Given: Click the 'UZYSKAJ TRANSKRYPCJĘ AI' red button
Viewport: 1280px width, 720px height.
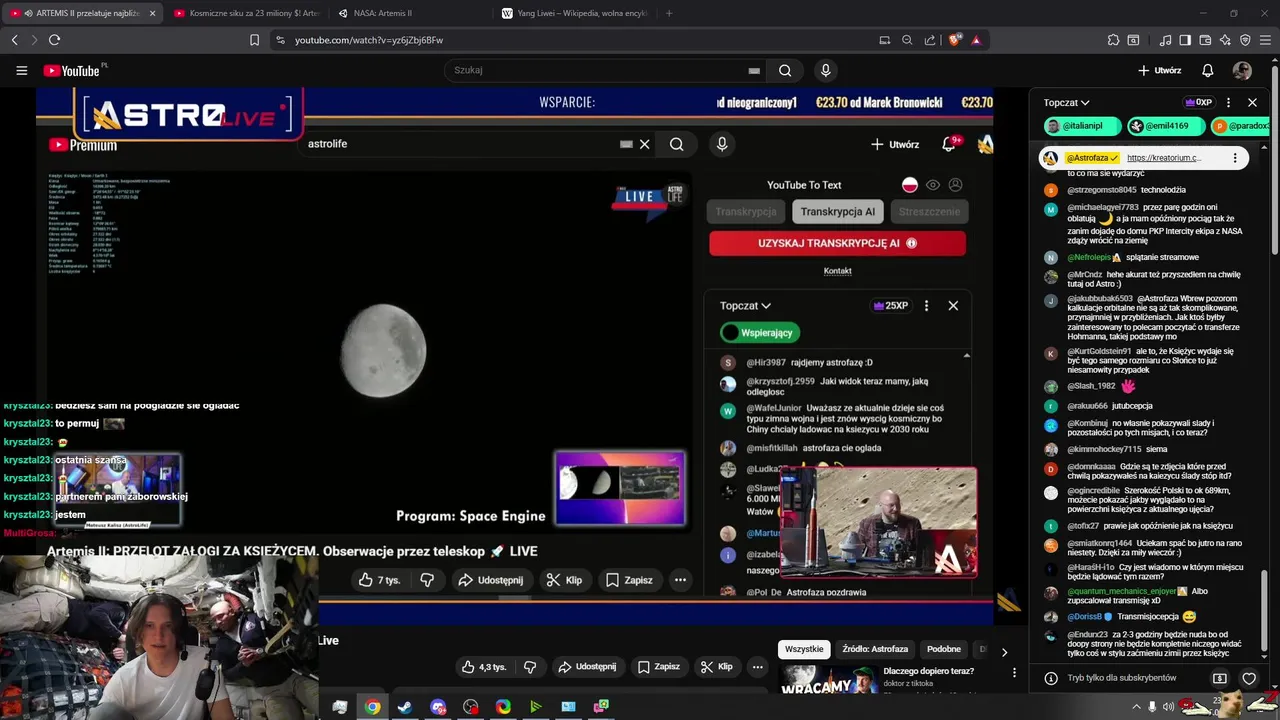Looking at the screenshot, I should (x=838, y=243).
